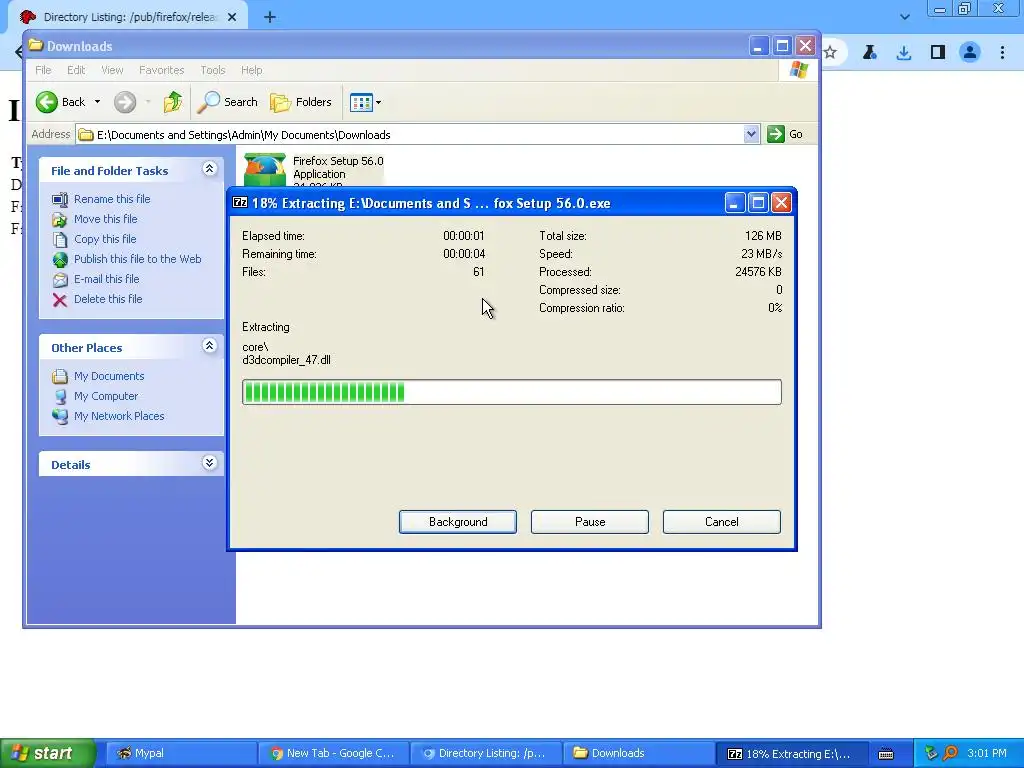This screenshot has height=768, width=1024.
Task: Click the magnifier tray icon
Action: (950, 754)
